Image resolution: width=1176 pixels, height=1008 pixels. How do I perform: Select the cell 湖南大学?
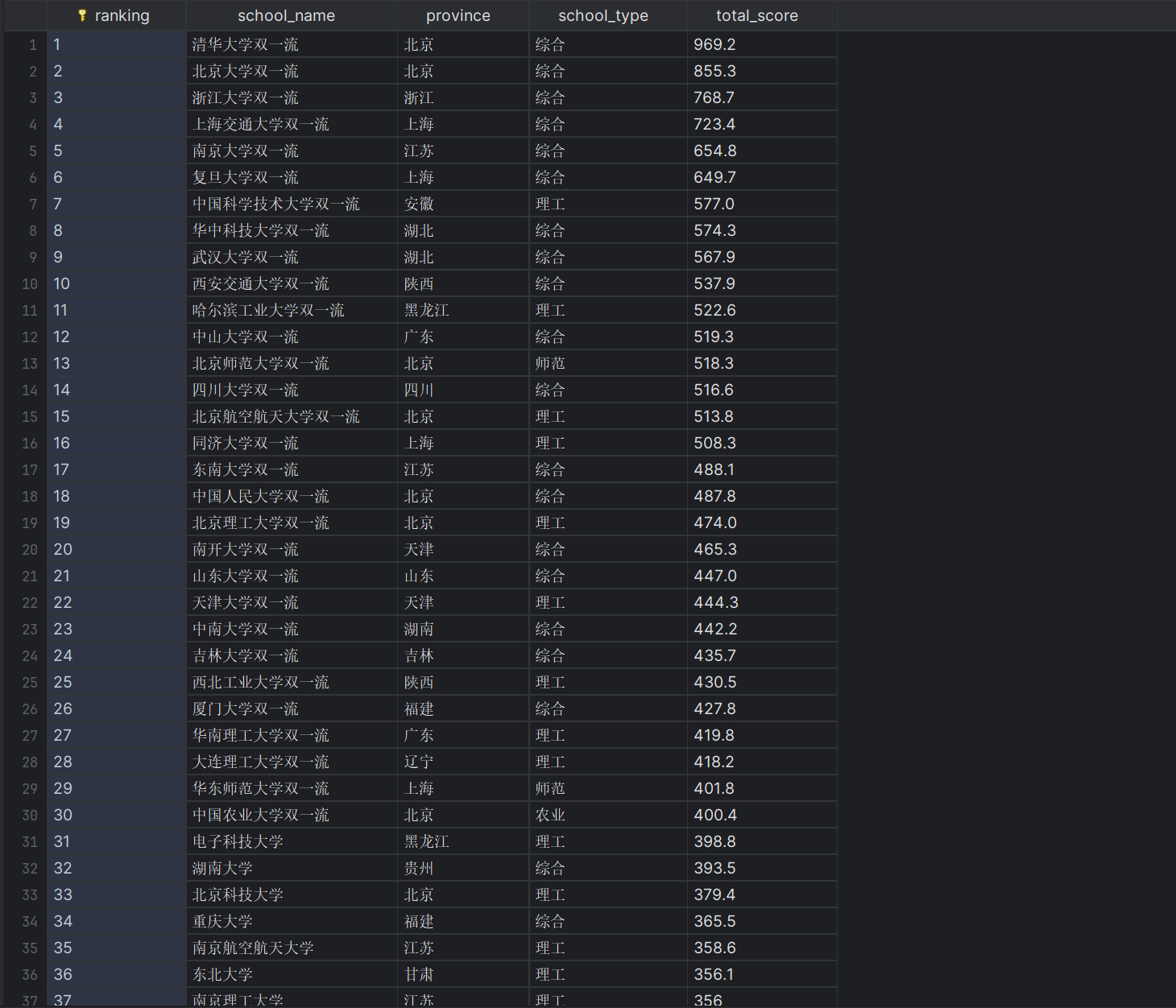coord(292,868)
